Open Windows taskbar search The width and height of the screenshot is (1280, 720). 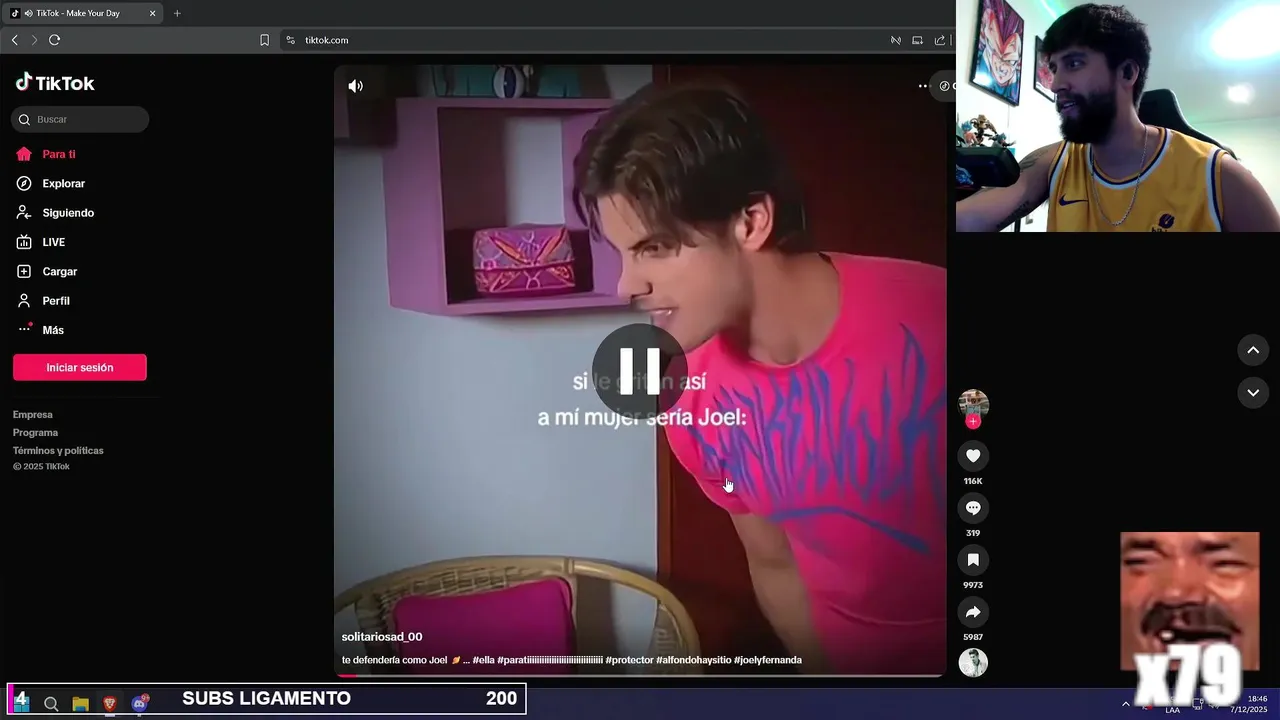(51, 704)
